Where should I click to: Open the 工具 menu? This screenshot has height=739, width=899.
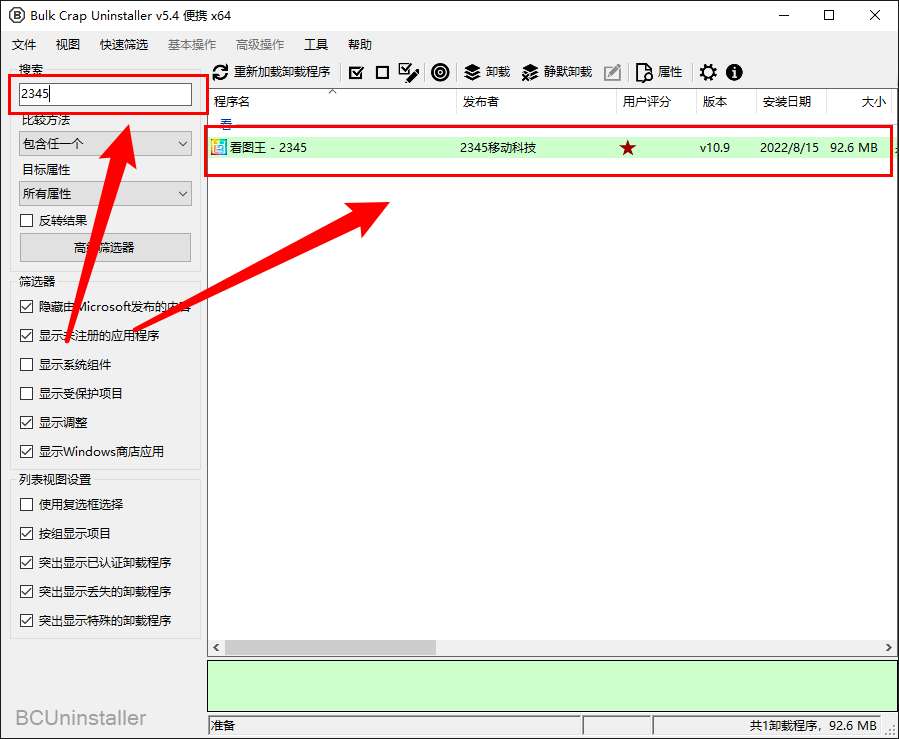(316, 44)
